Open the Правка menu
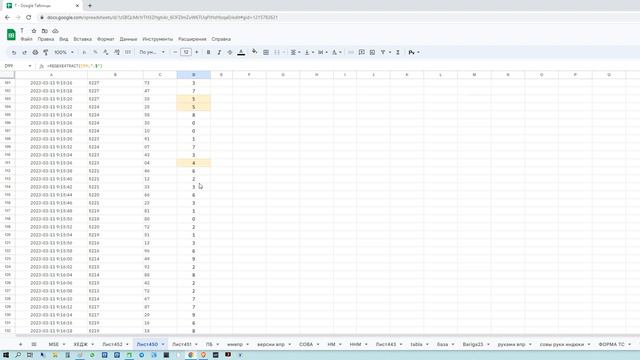640x360 pixels. (46, 39)
